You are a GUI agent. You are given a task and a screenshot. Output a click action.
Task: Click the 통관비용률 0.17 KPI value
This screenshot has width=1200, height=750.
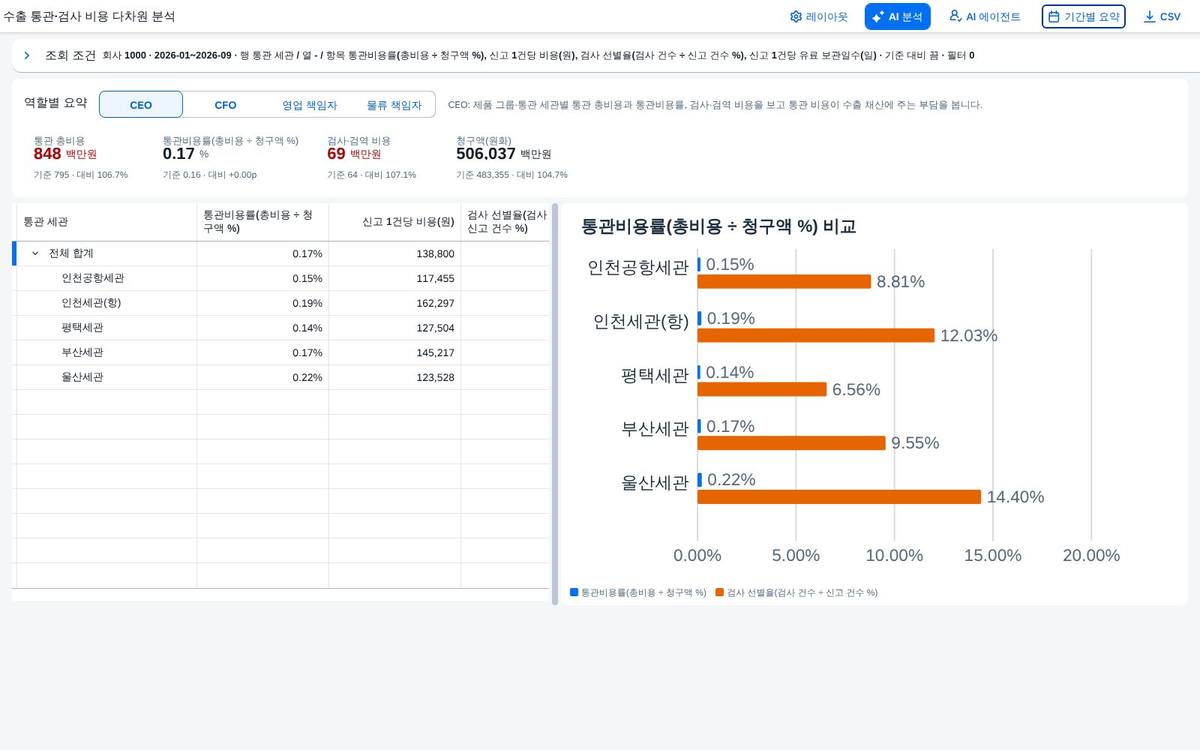click(x=179, y=154)
